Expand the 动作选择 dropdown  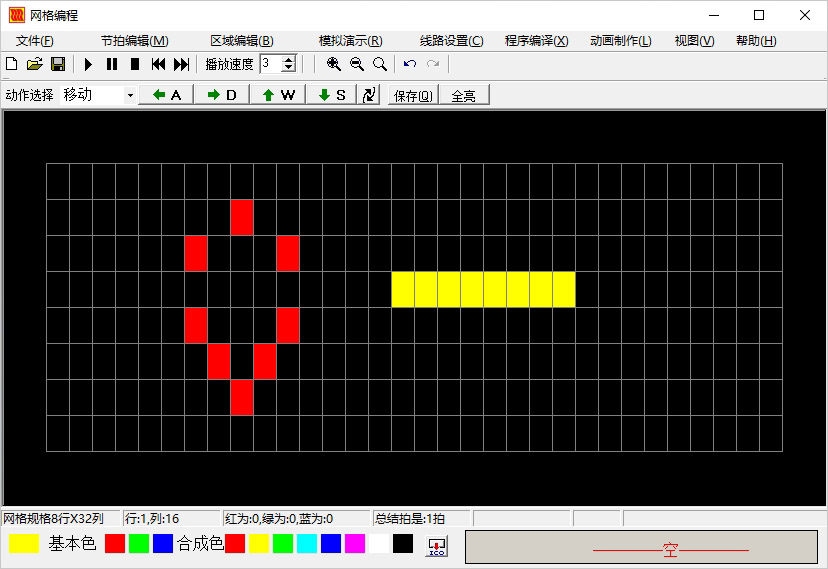click(x=130, y=95)
